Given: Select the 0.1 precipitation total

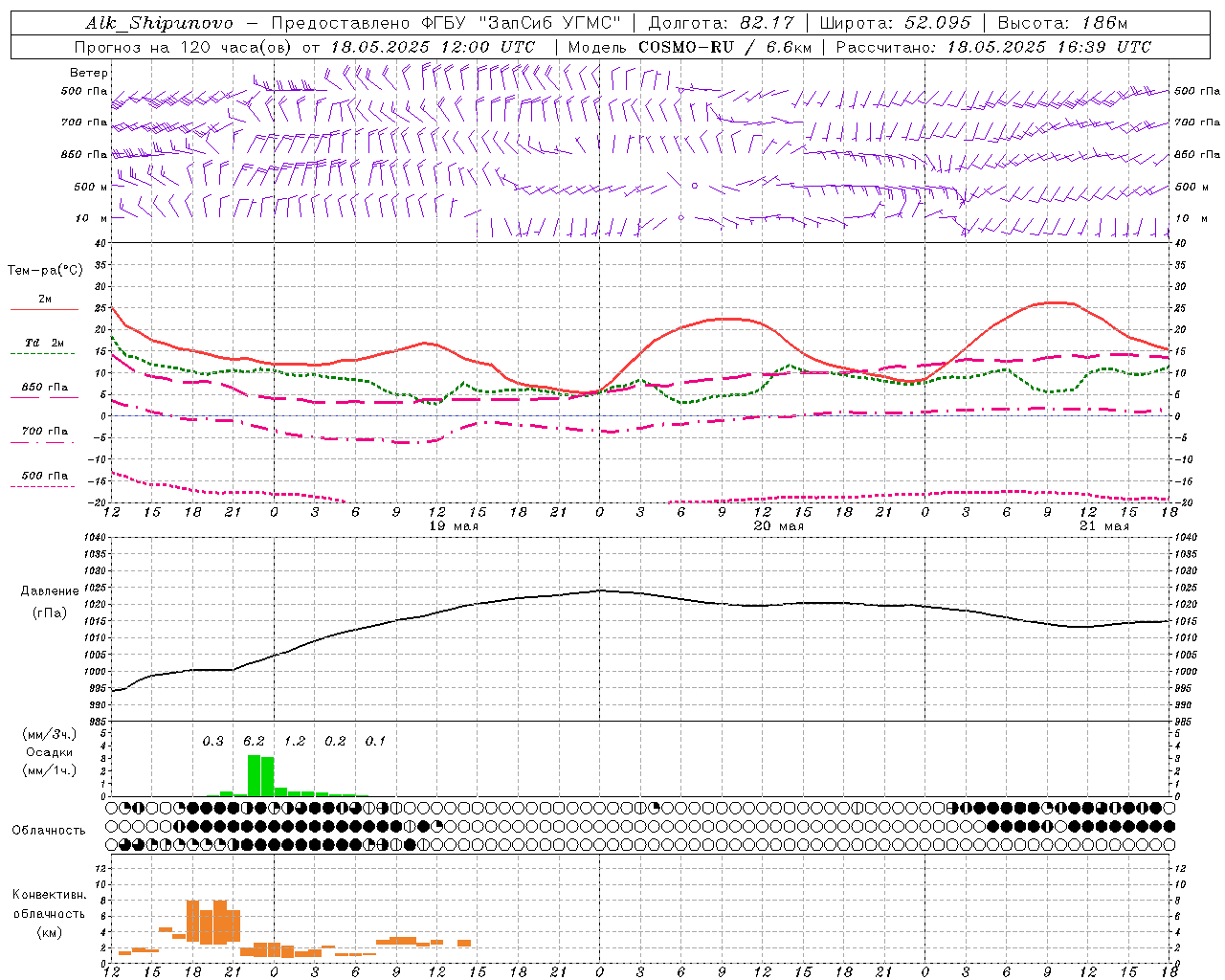Looking at the screenshot, I should tap(375, 741).
